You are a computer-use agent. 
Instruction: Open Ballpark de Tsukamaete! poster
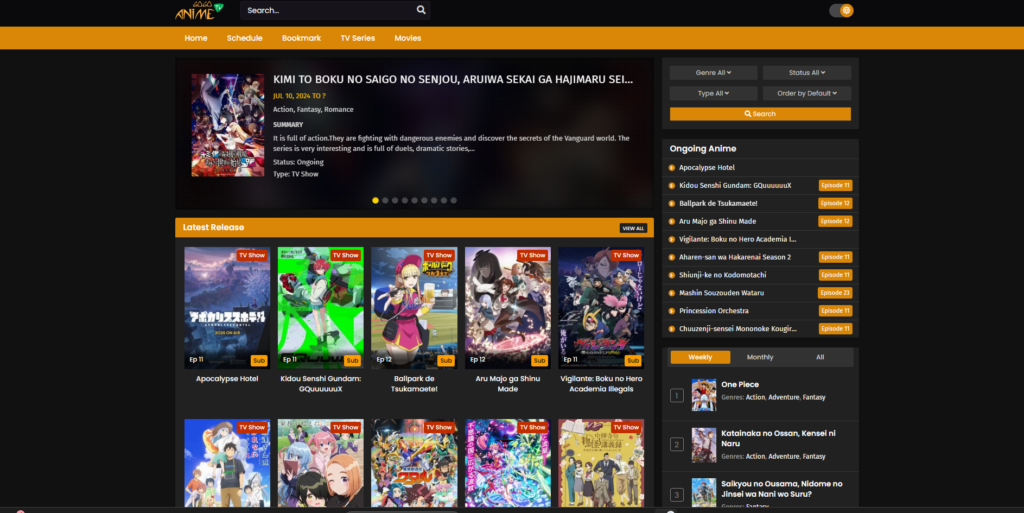tap(414, 307)
